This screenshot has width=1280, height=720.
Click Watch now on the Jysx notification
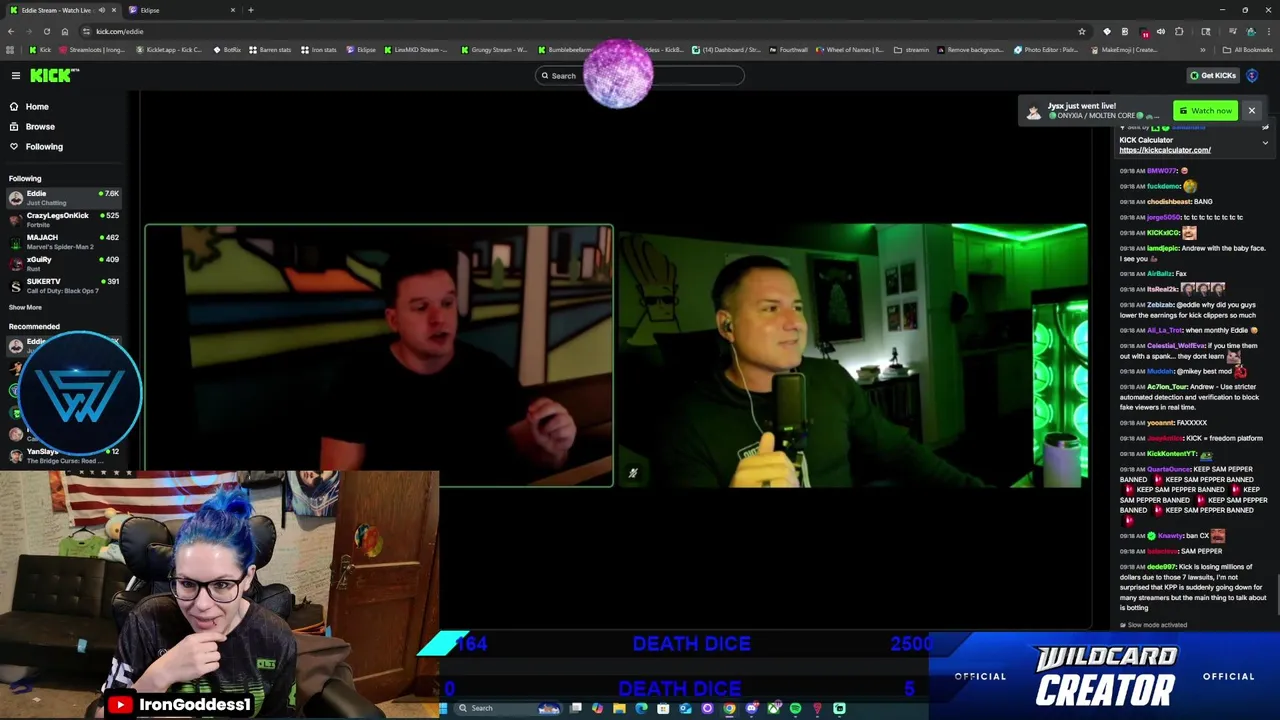[1205, 110]
